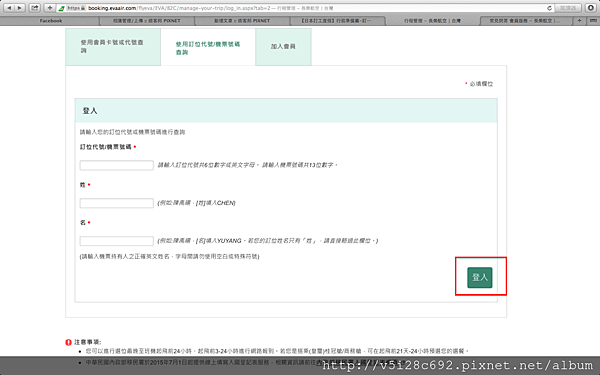Reload the page with the refresh icon
Viewport: 600px width, 375px height.
(549, 8)
